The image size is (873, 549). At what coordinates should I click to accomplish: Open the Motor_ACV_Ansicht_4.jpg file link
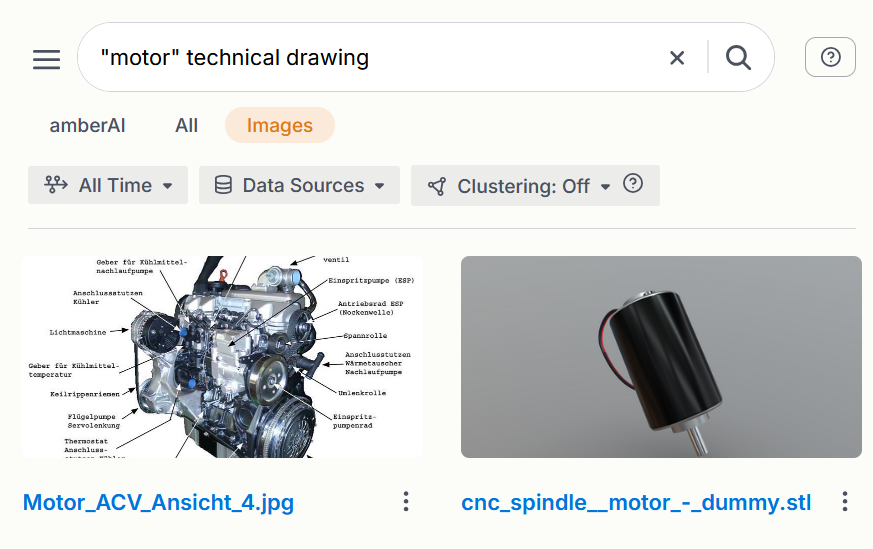coord(158,502)
